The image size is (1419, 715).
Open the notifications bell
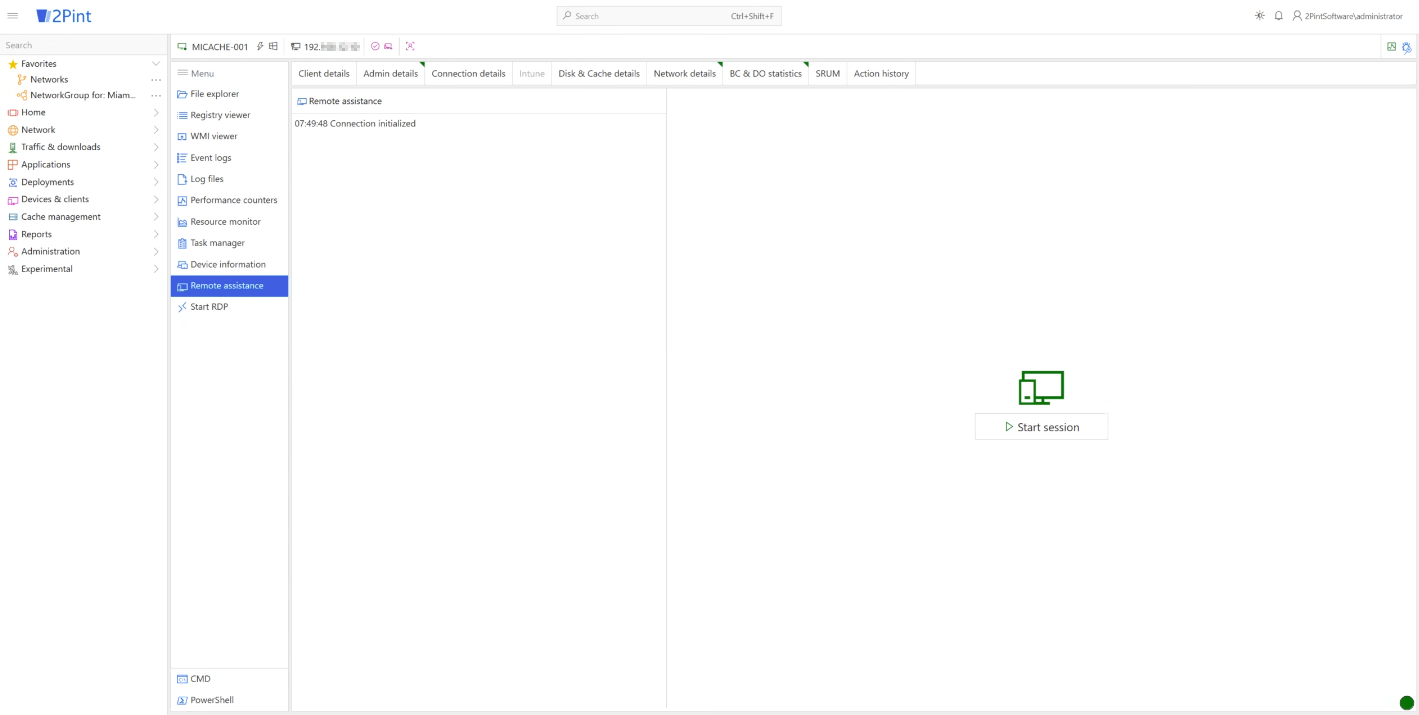[1278, 16]
